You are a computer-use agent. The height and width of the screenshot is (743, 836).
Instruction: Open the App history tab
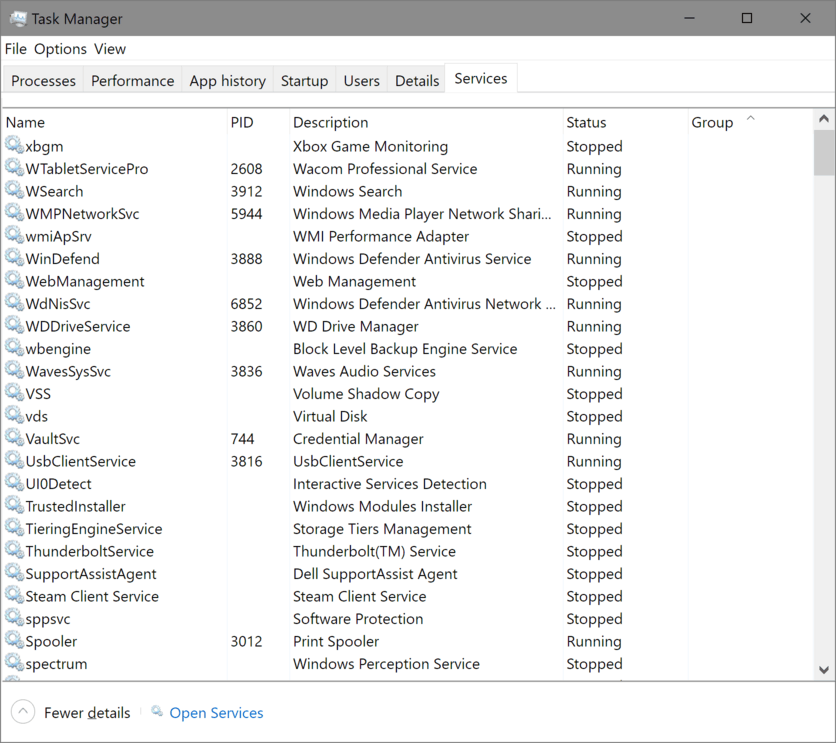click(228, 80)
